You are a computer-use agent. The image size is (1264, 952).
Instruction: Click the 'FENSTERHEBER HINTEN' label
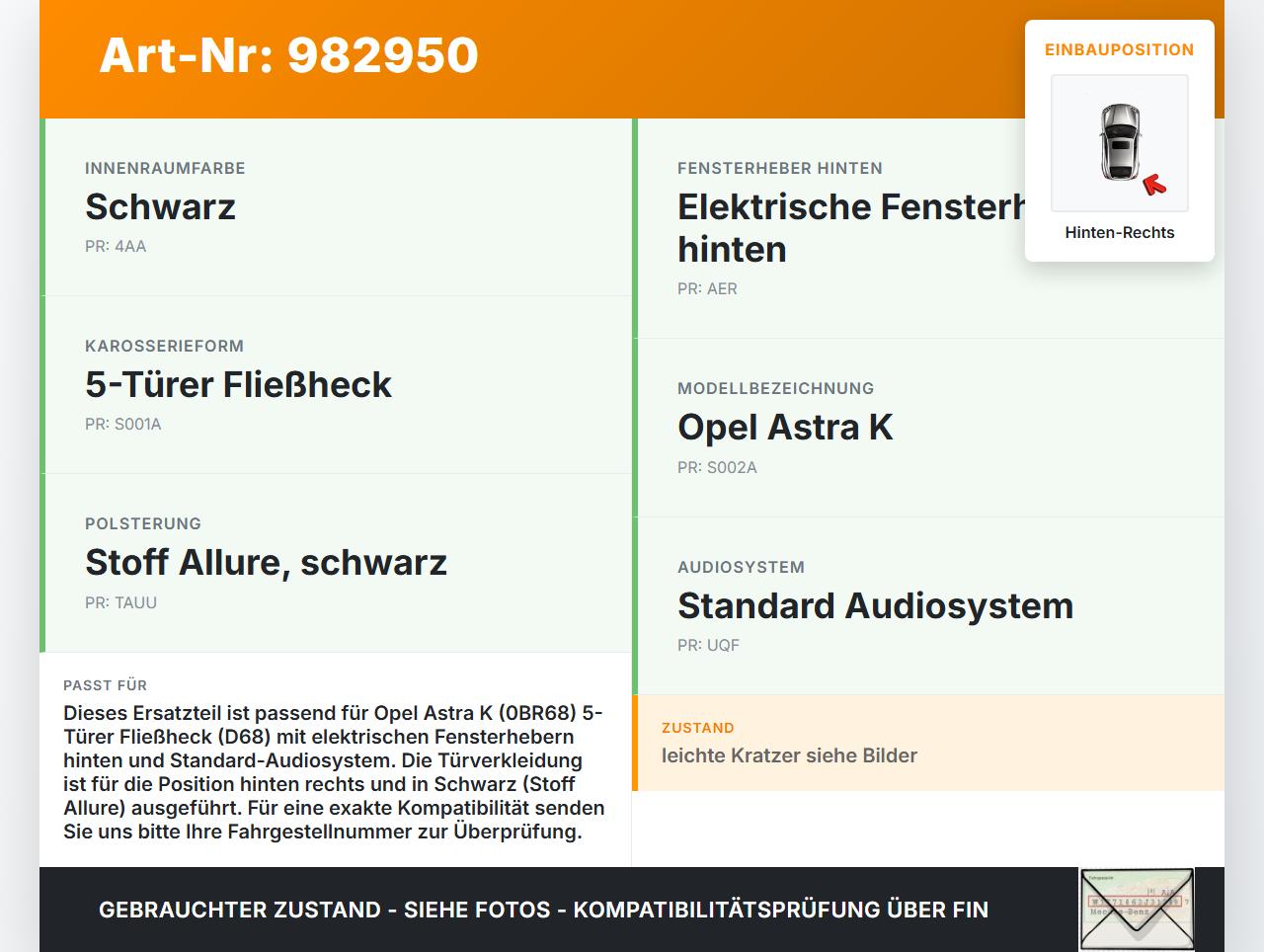(780, 168)
